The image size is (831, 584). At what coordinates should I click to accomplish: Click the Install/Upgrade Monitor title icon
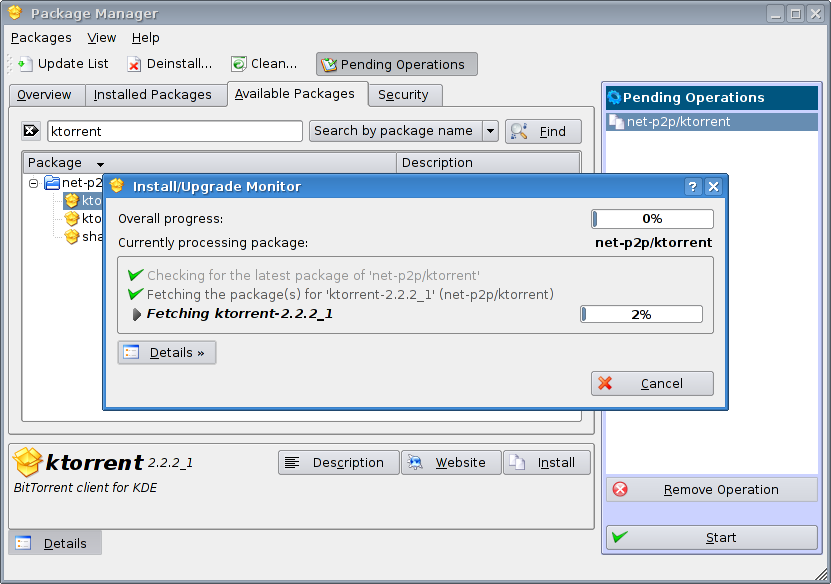tap(117, 186)
